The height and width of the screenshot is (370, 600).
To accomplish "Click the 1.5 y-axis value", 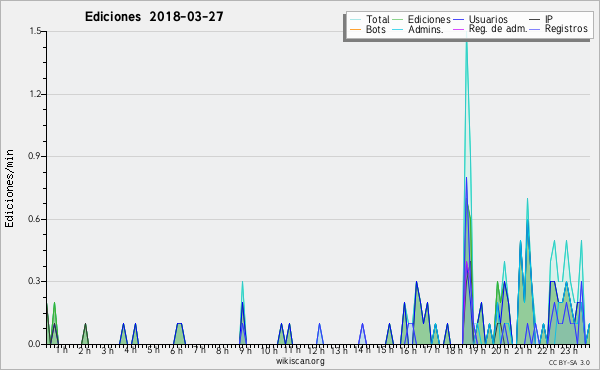I will pyautogui.click(x=35, y=31).
